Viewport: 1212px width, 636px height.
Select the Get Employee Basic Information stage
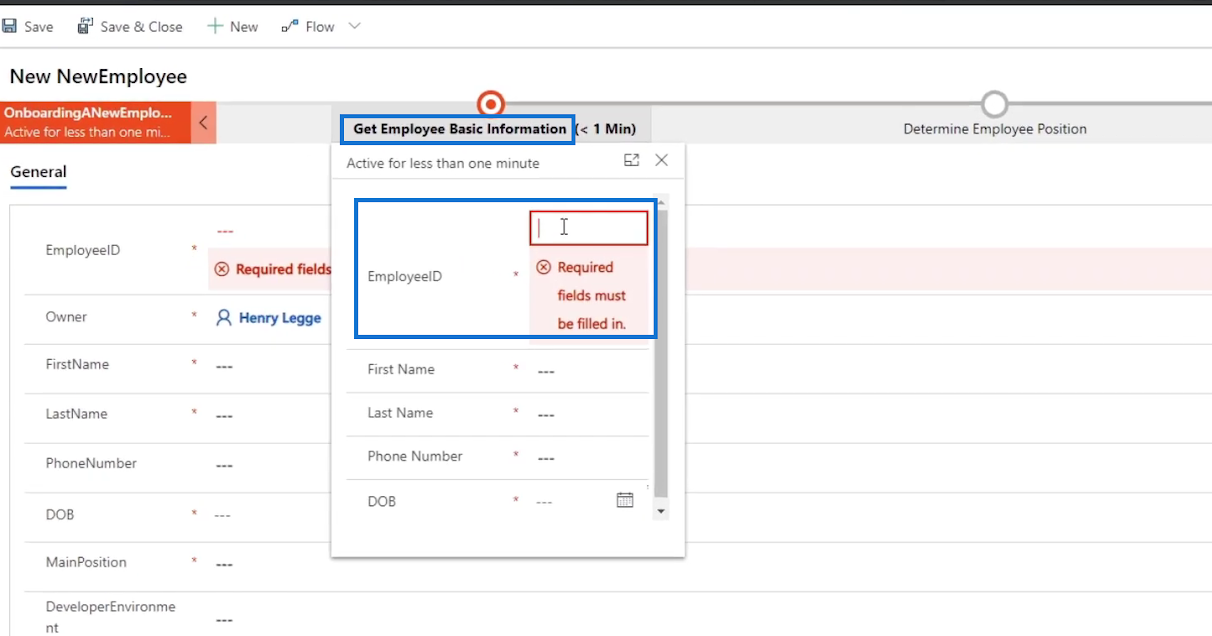(459, 129)
